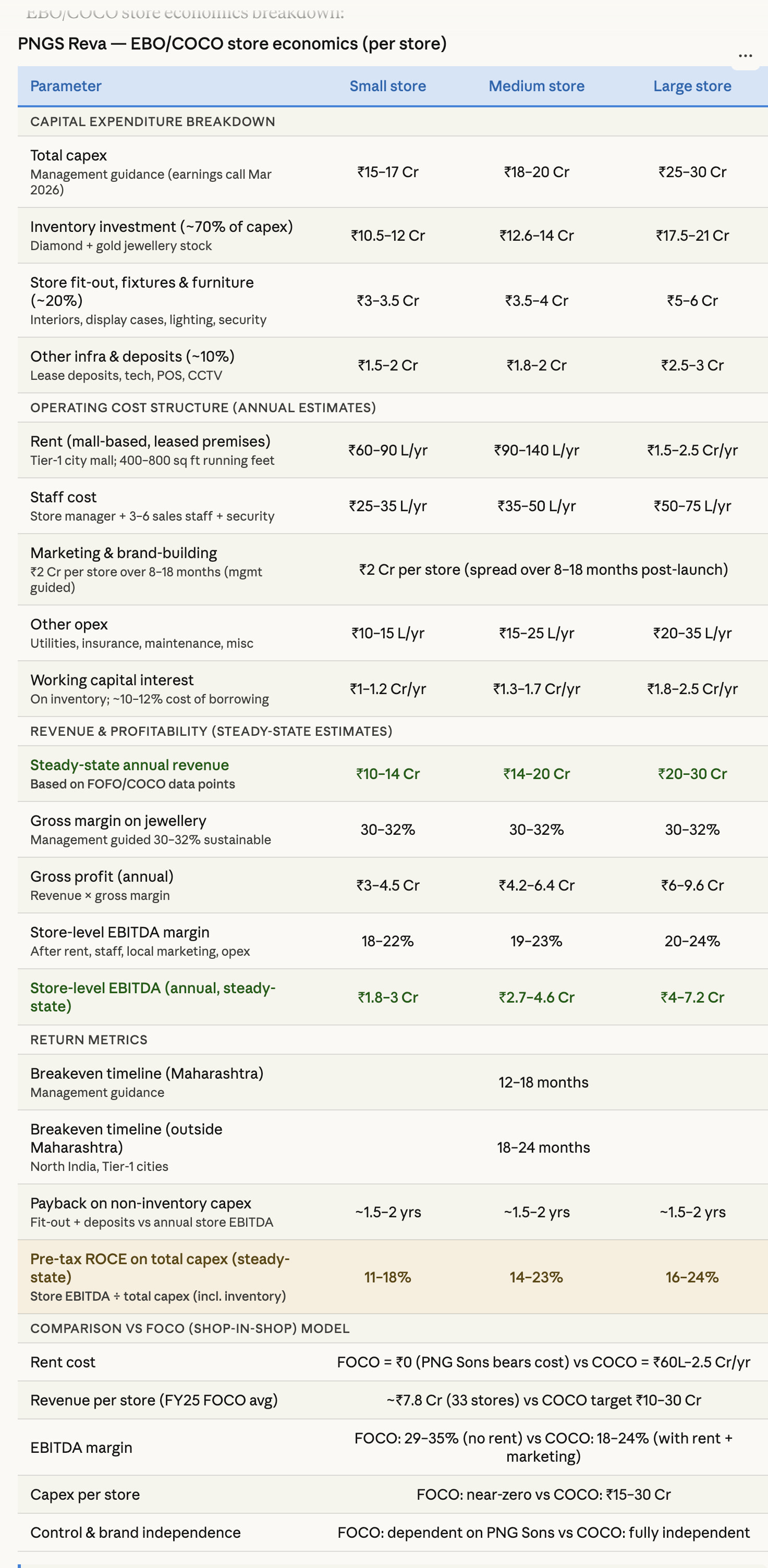
Task: Click the Small store column header
Action: coord(387,86)
